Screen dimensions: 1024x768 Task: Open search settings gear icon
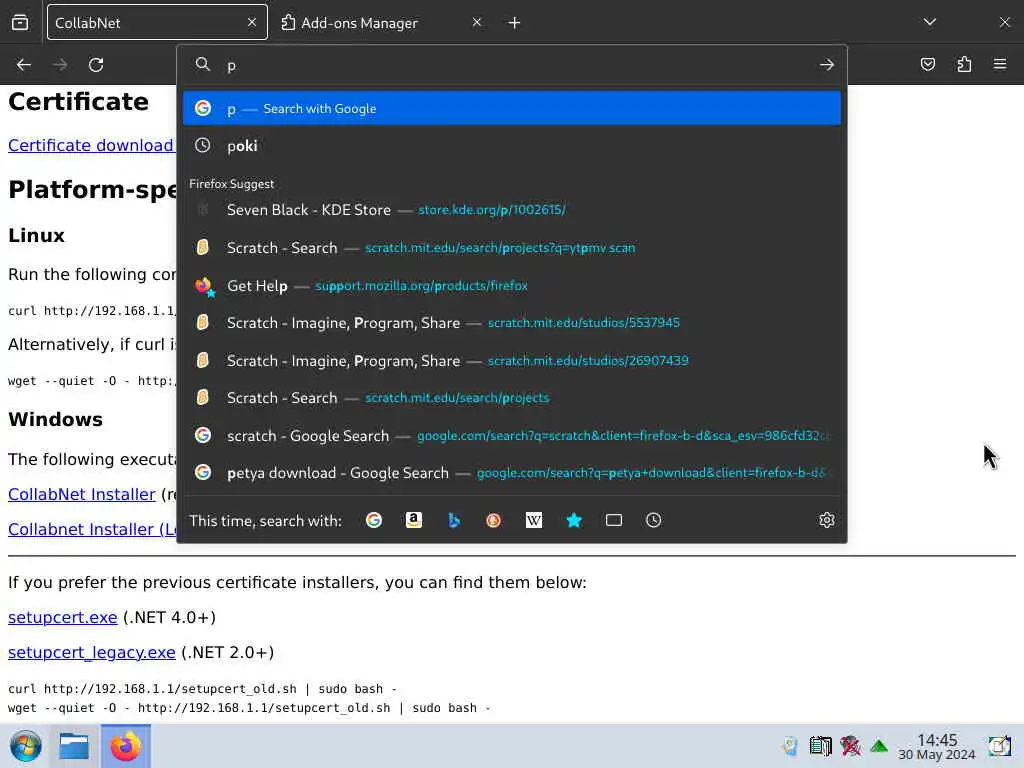coord(827,520)
